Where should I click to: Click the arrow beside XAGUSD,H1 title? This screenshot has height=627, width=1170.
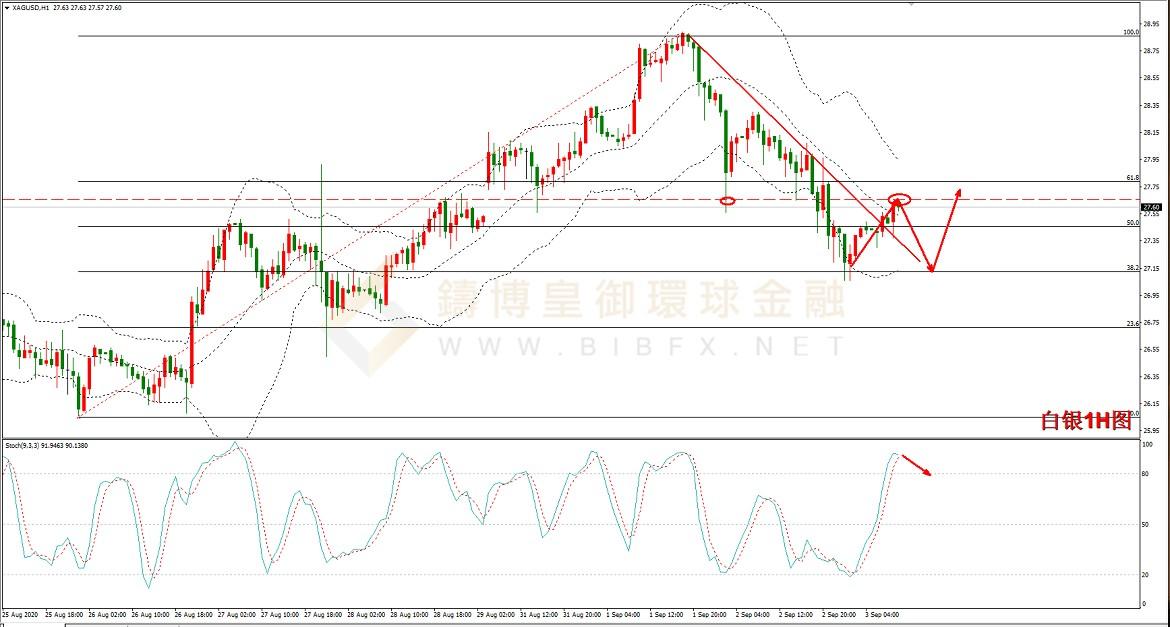5,8
